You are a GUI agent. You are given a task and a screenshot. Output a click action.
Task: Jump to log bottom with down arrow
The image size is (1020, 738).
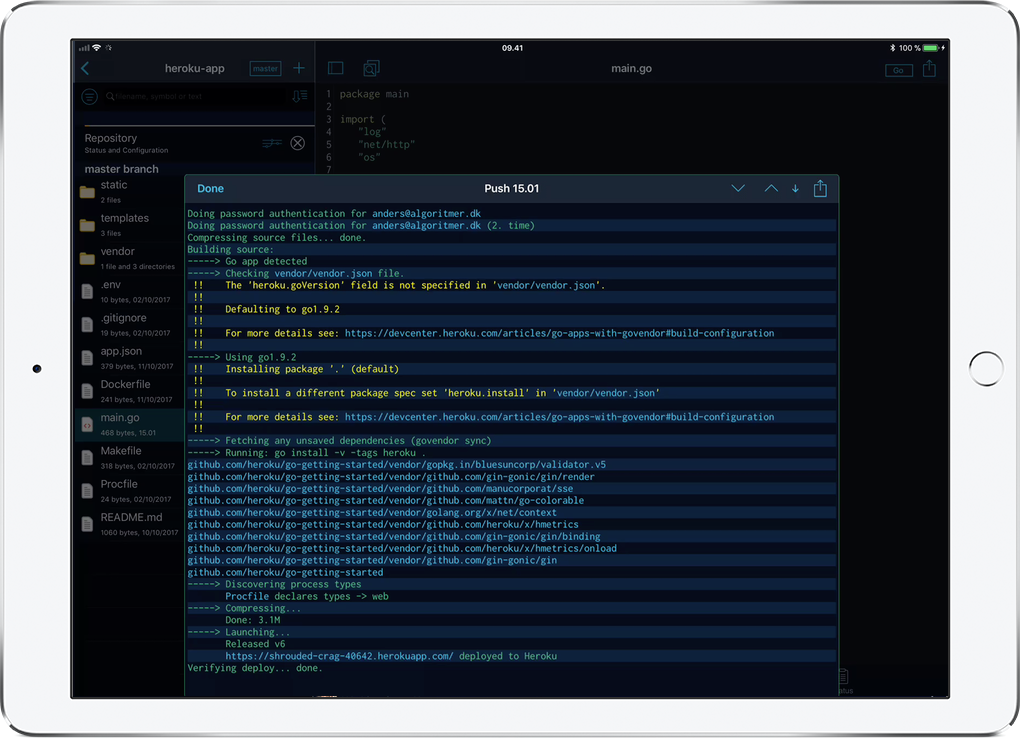coord(795,189)
